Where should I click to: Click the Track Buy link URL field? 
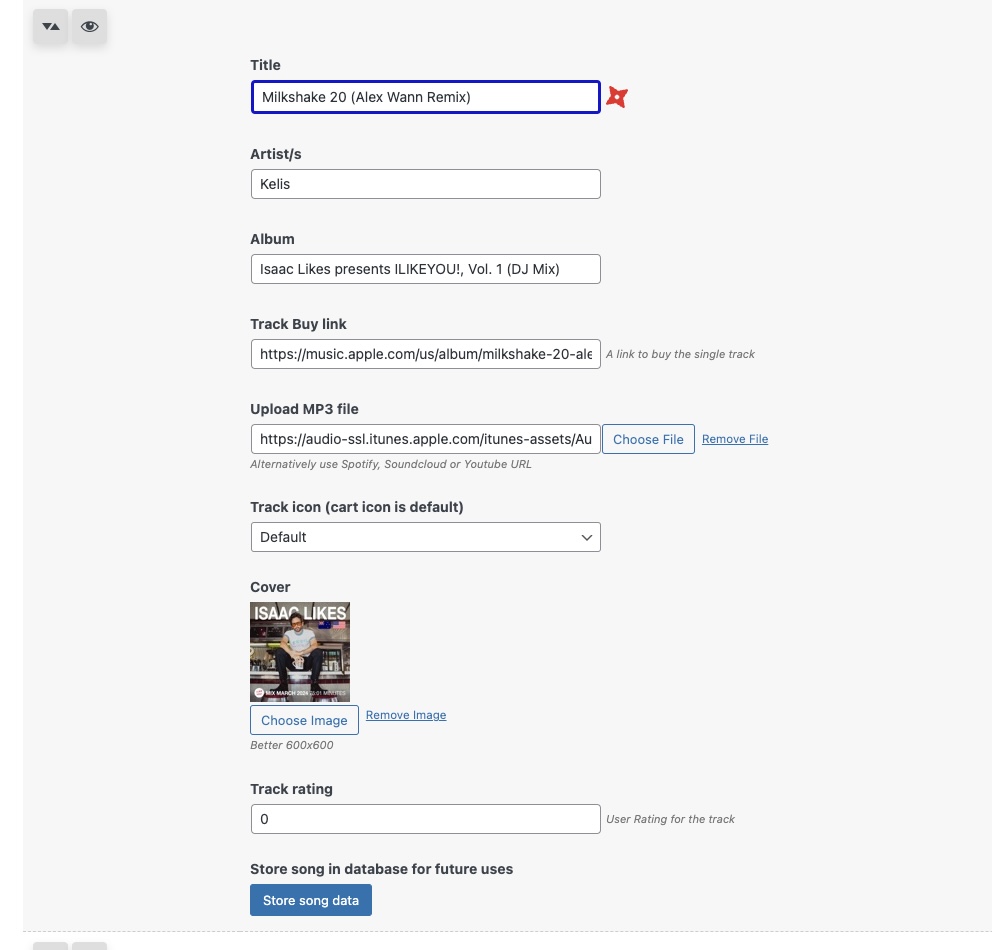click(425, 354)
